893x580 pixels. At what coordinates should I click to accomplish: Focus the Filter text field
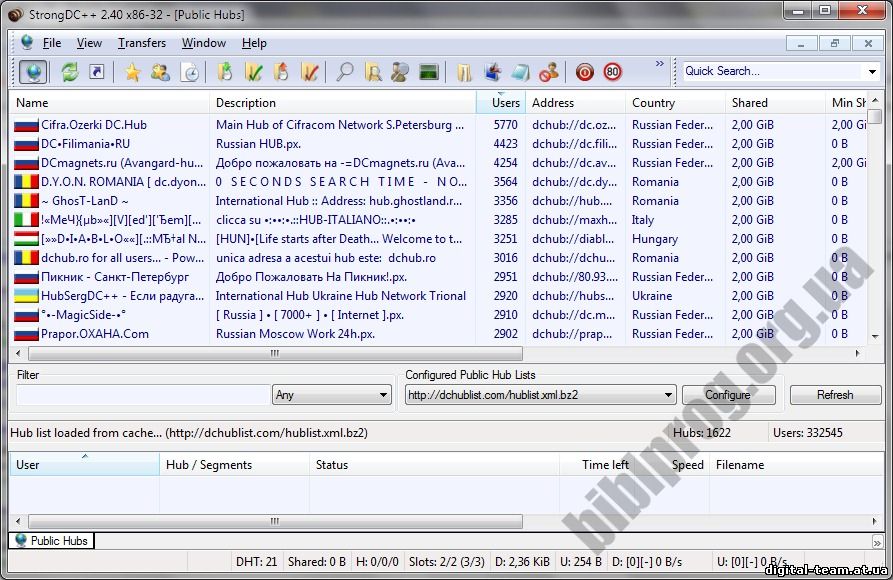[143, 395]
